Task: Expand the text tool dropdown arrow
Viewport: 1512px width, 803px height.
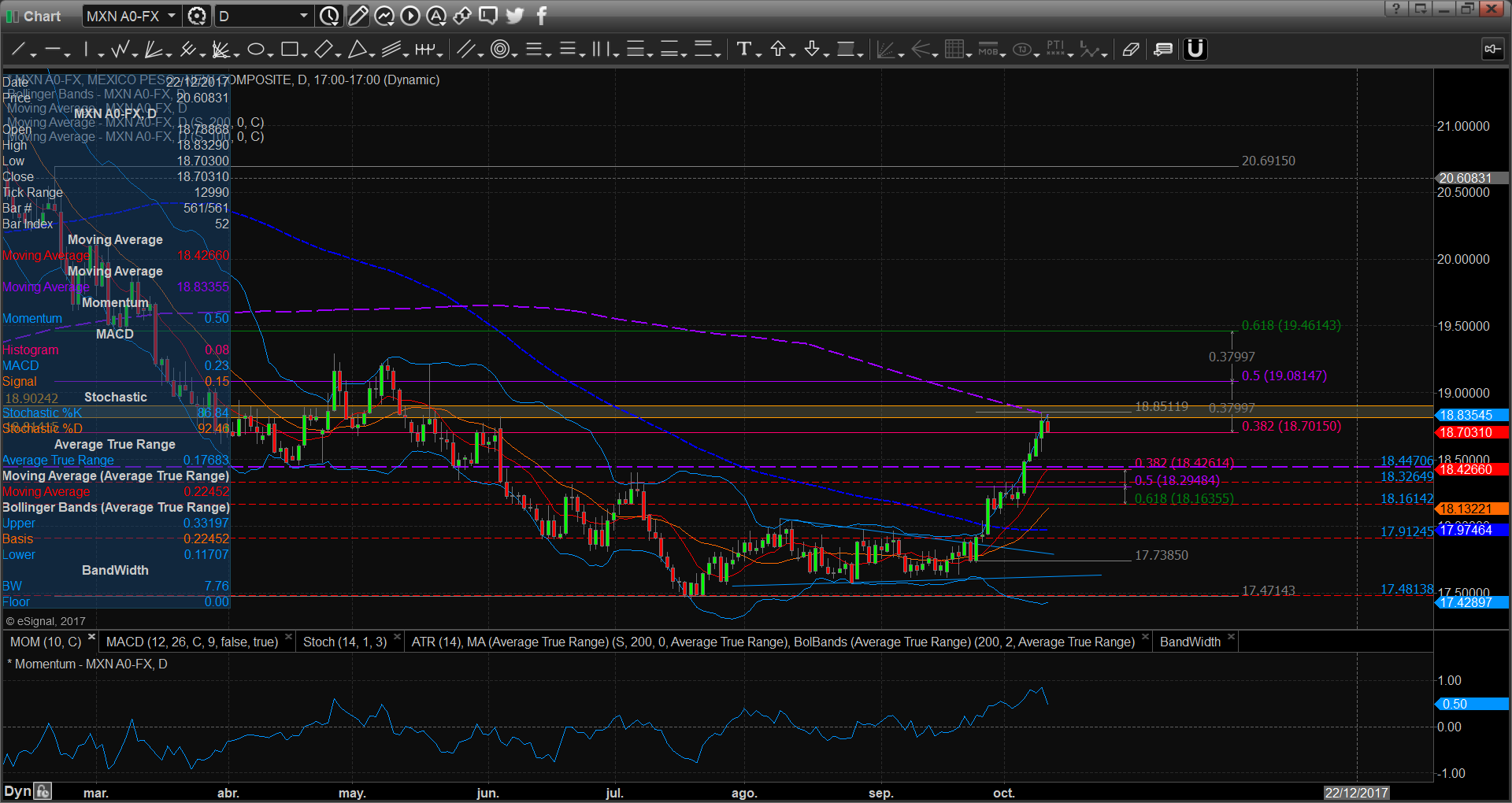Action: (x=758, y=54)
